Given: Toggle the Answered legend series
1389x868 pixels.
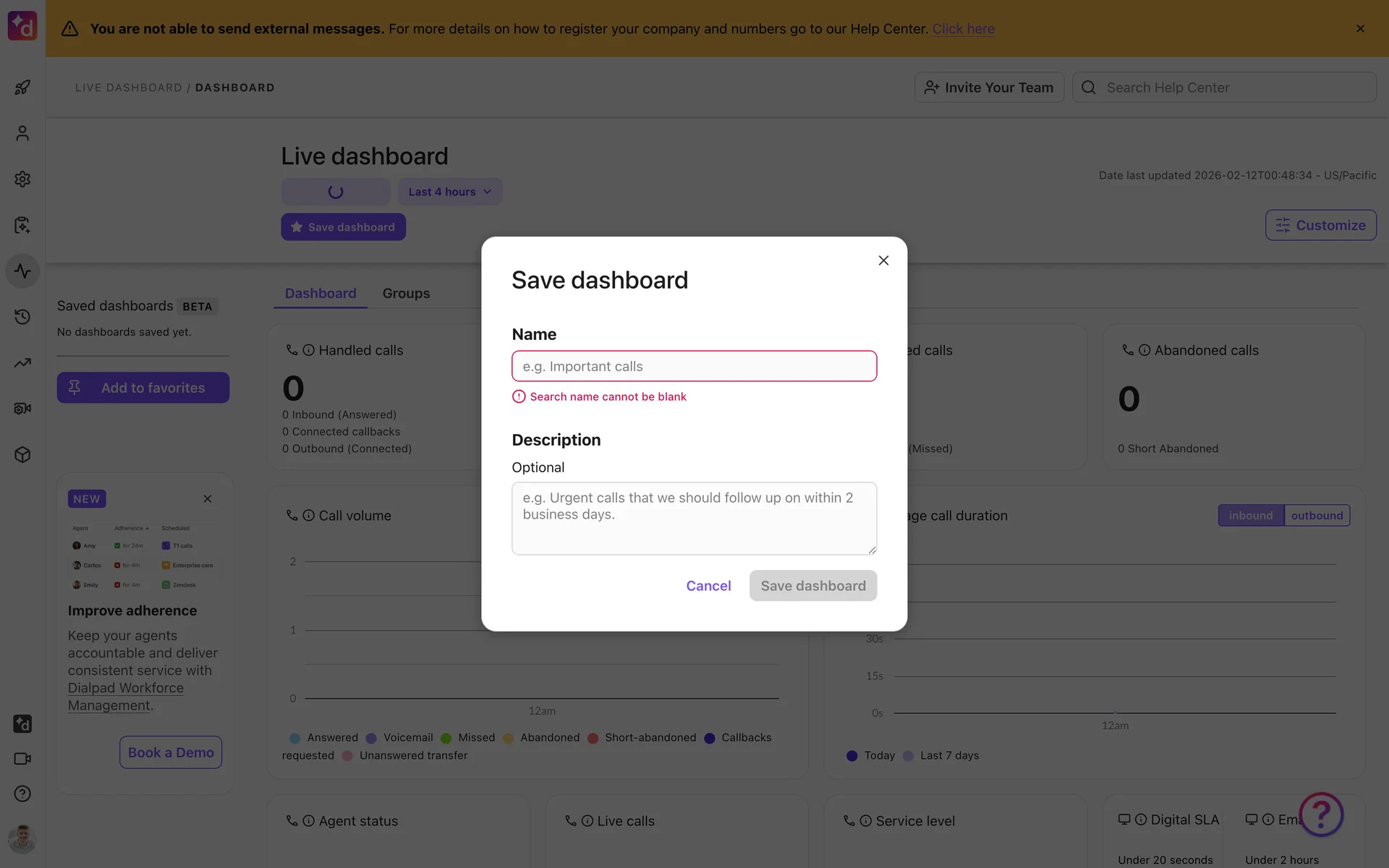Looking at the screenshot, I should (x=332, y=738).
